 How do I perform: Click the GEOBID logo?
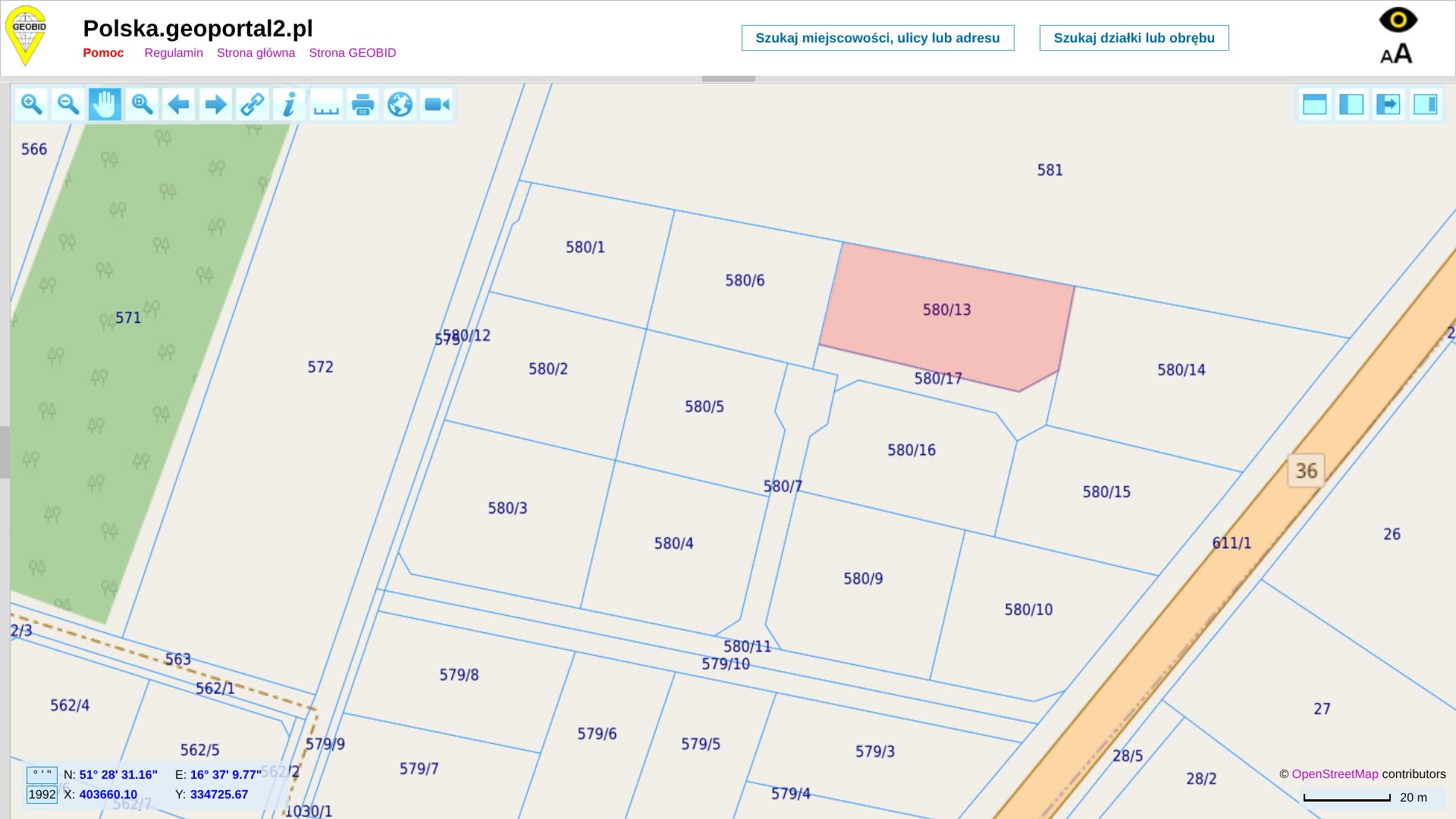27,36
